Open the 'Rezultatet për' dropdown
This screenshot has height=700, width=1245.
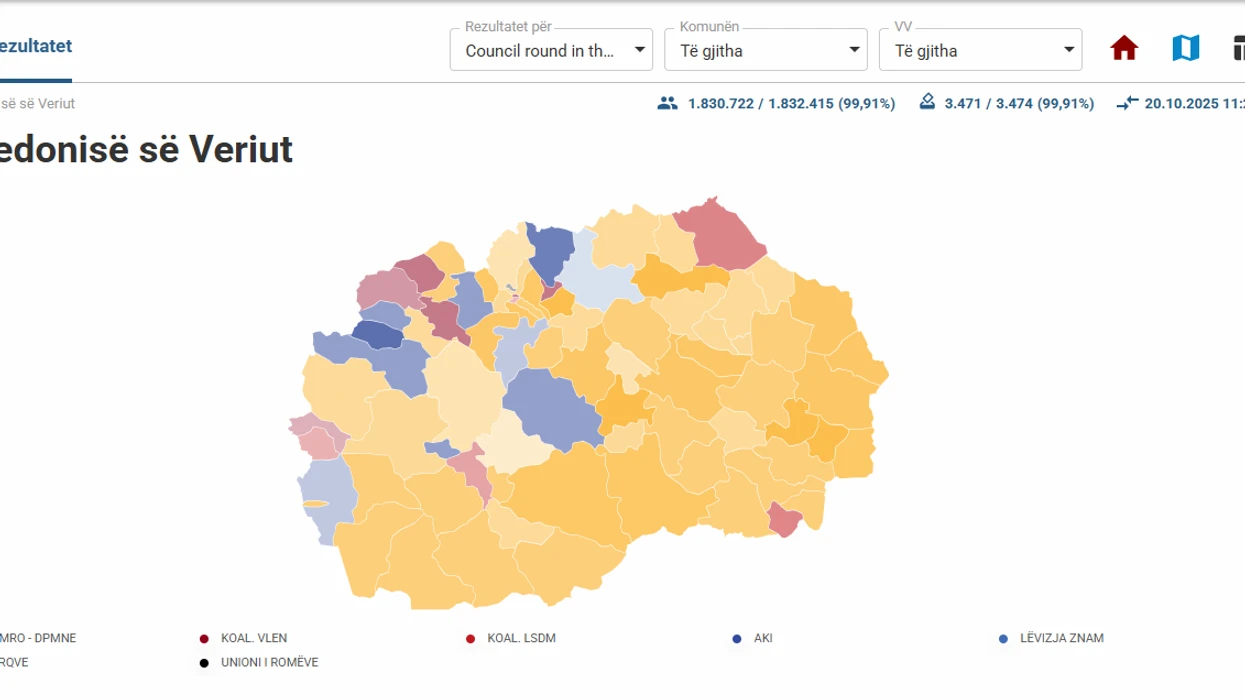click(551, 50)
